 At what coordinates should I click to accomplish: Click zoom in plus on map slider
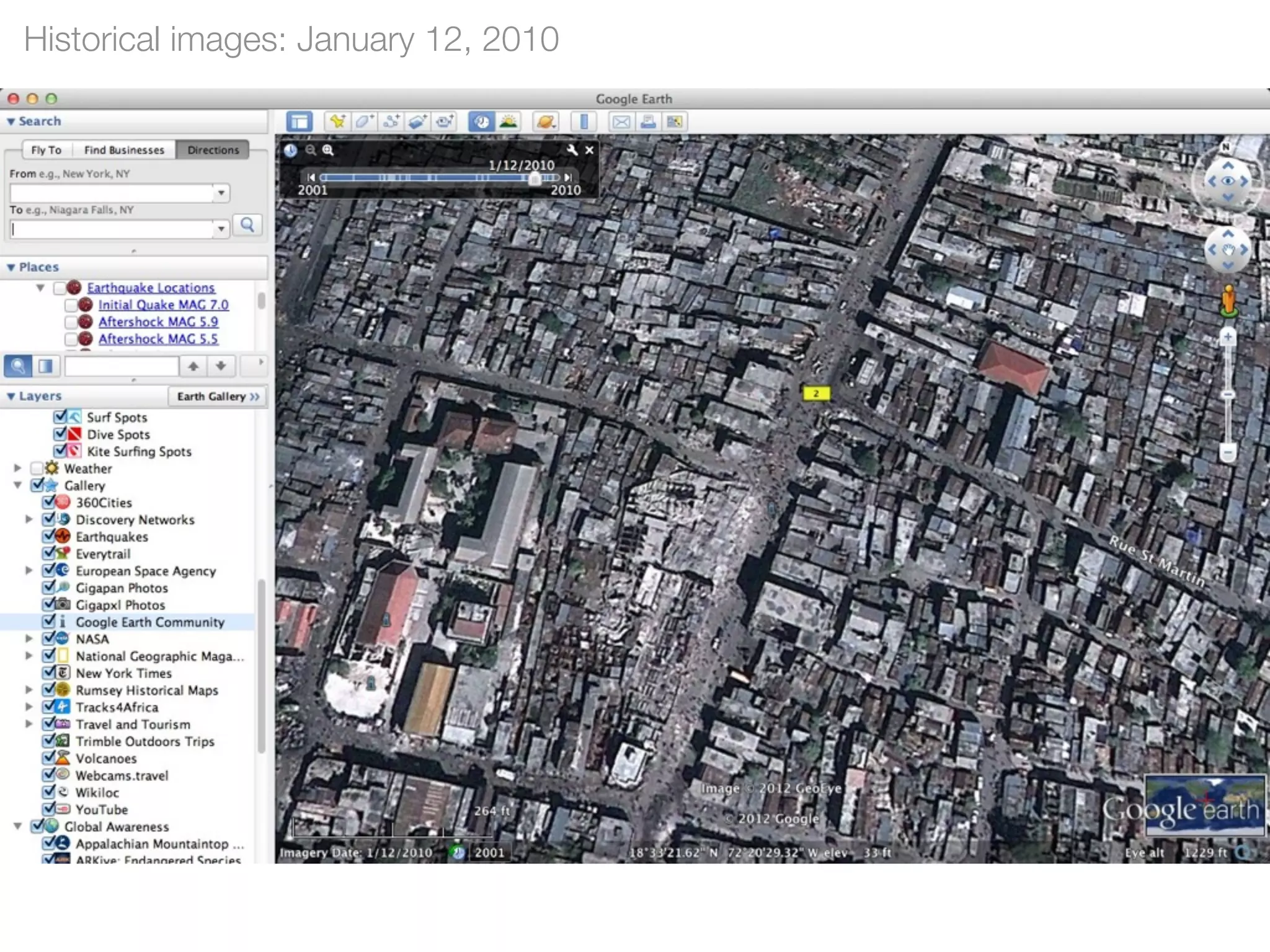point(1228,337)
